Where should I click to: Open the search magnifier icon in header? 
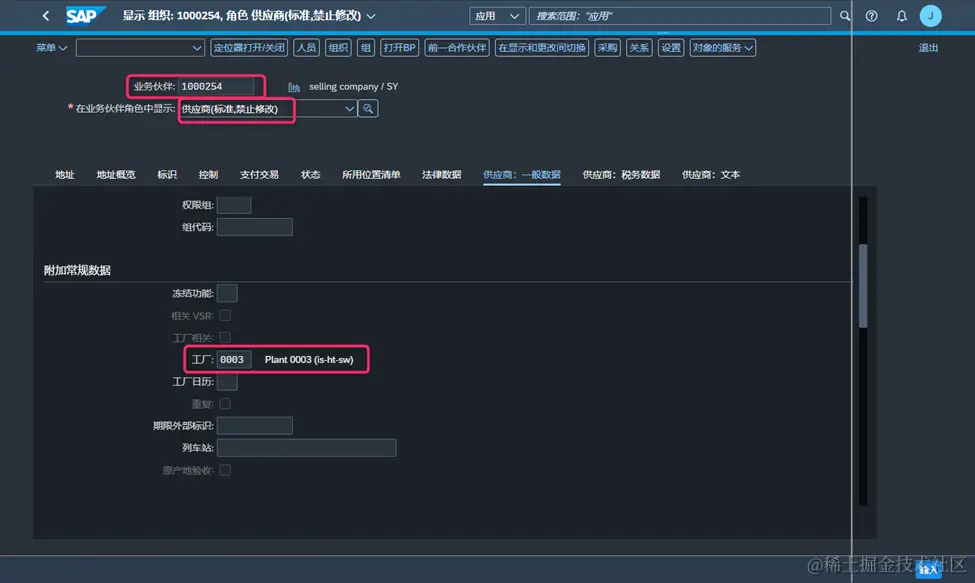[x=844, y=16]
